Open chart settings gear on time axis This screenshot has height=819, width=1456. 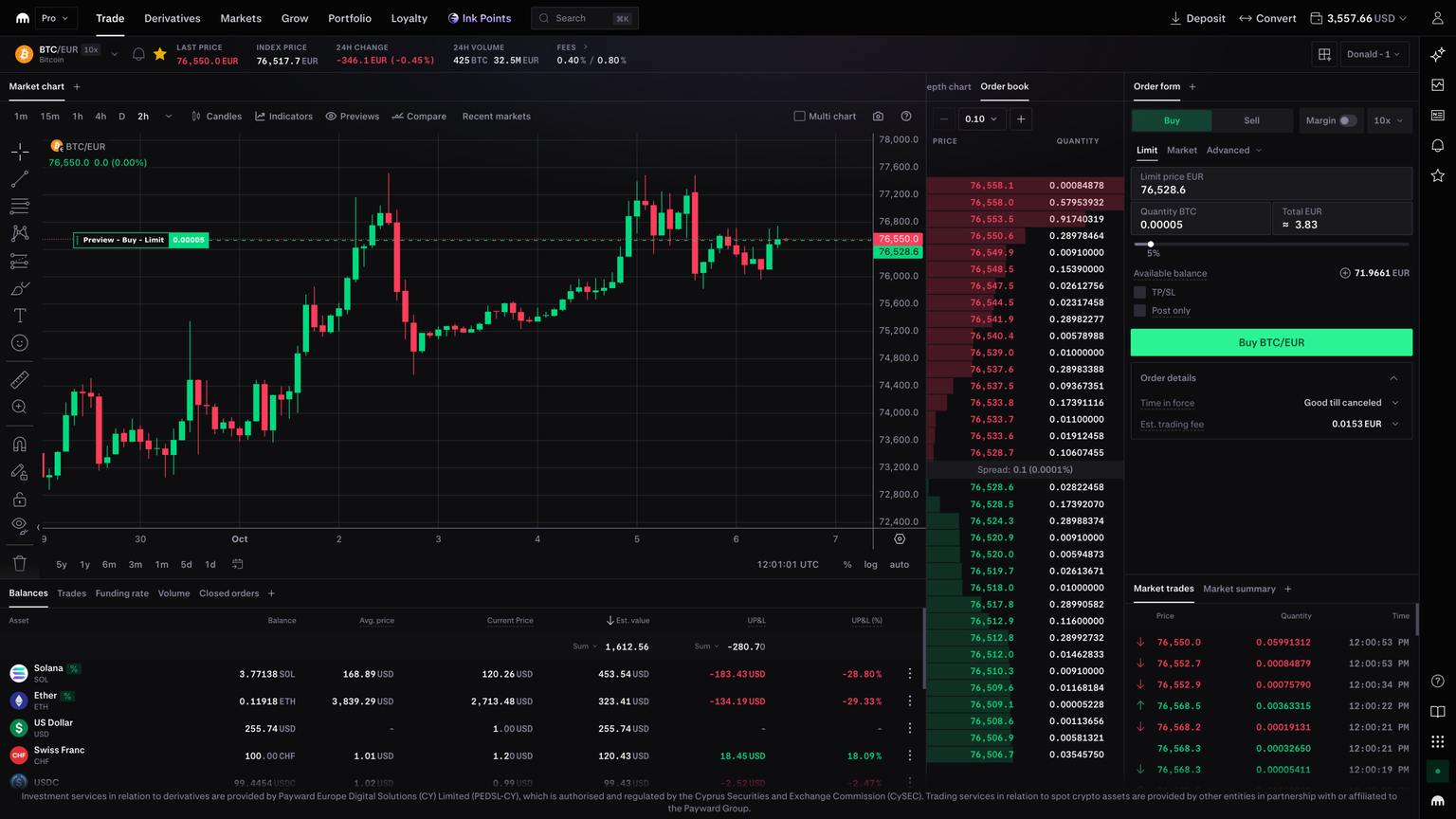tap(900, 538)
